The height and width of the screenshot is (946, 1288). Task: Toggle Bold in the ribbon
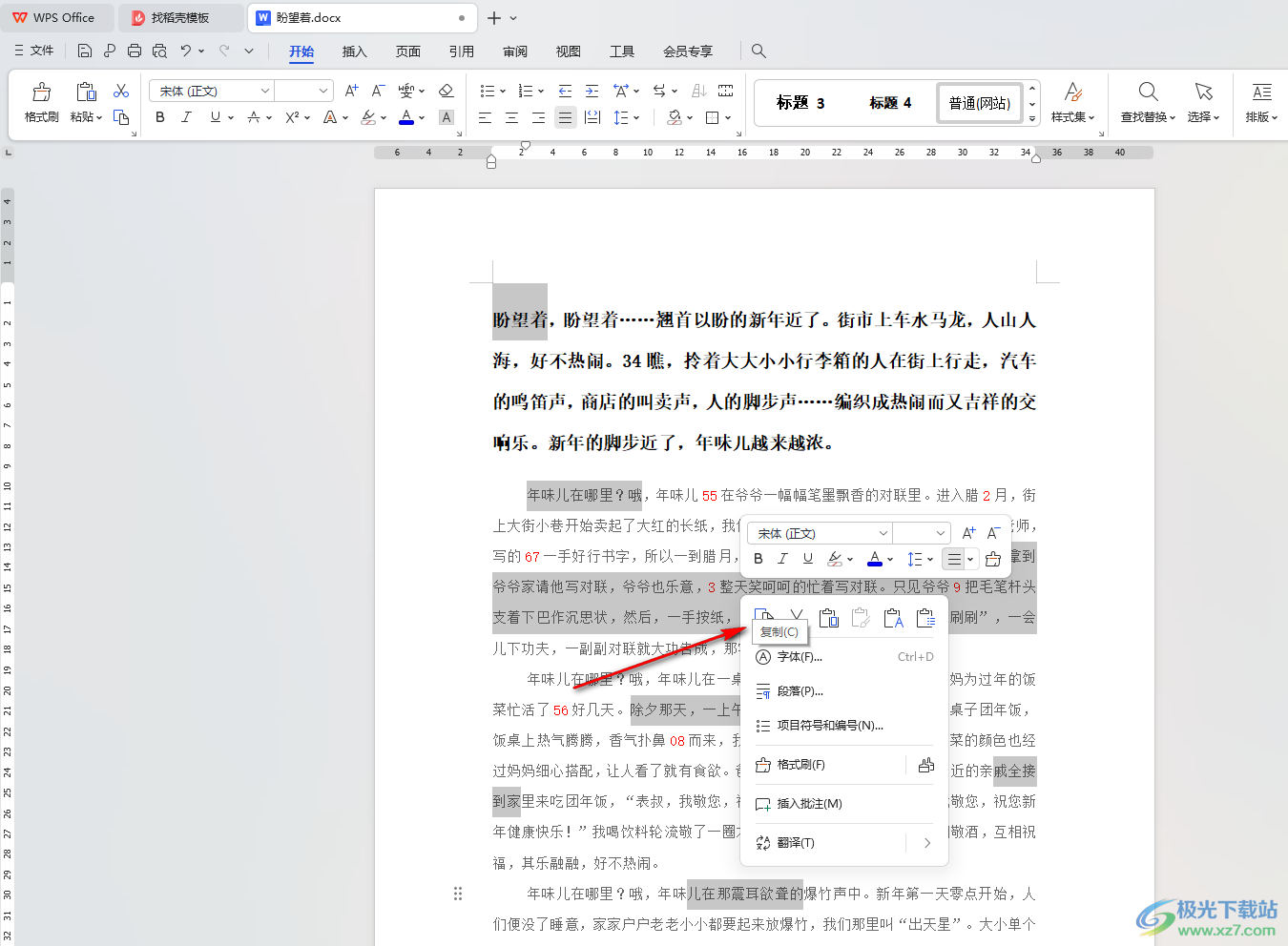(160, 117)
